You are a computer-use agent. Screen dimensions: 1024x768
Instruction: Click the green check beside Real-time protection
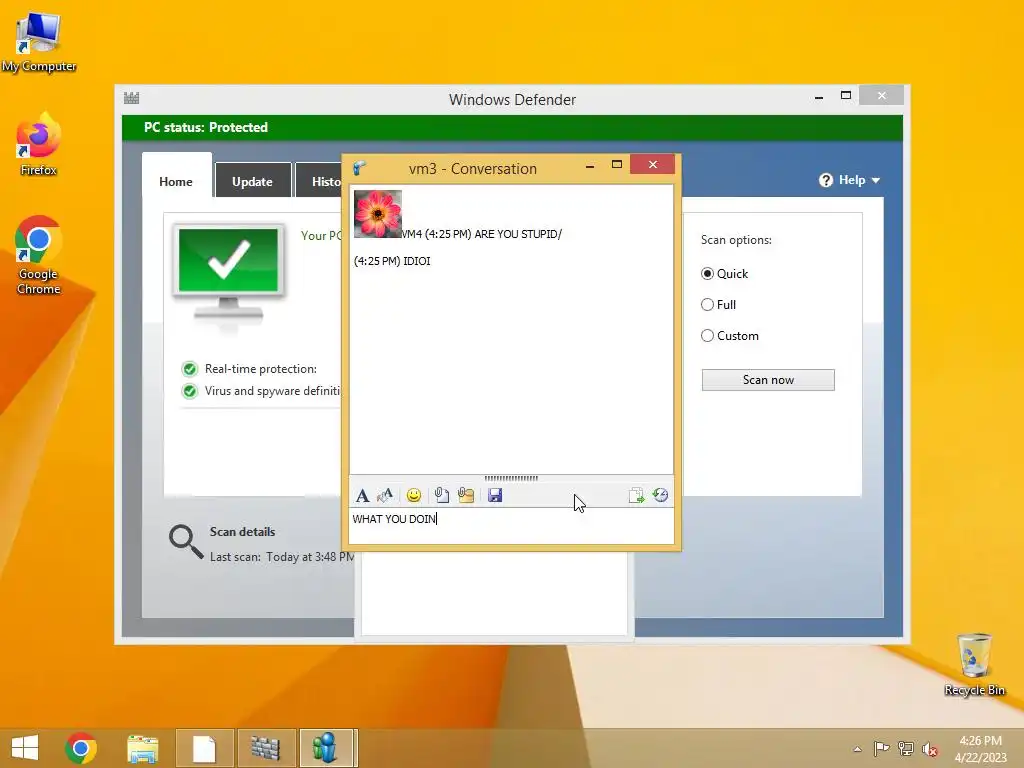189,369
